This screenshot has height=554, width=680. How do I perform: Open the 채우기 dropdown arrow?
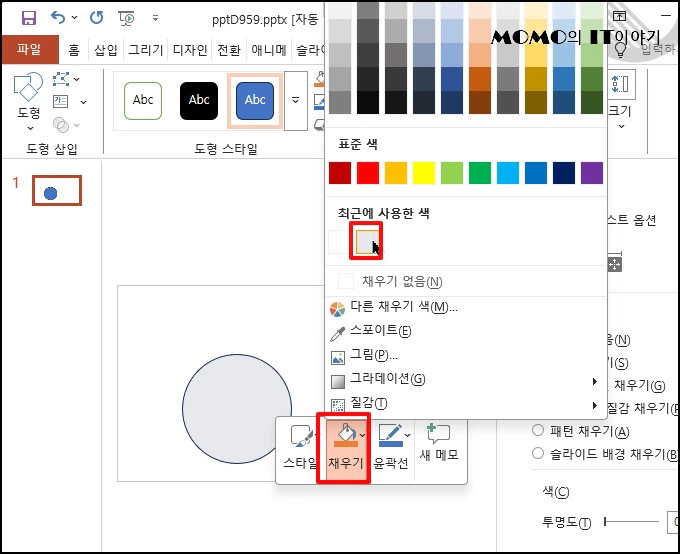pos(363,435)
